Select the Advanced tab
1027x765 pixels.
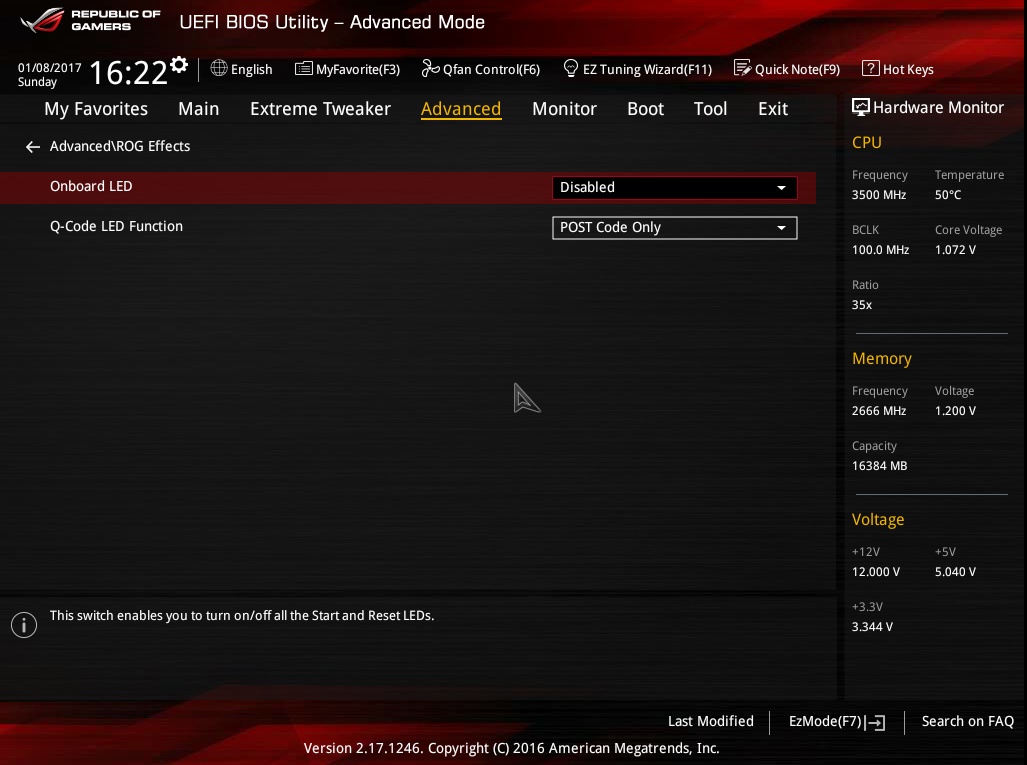coord(461,109)
